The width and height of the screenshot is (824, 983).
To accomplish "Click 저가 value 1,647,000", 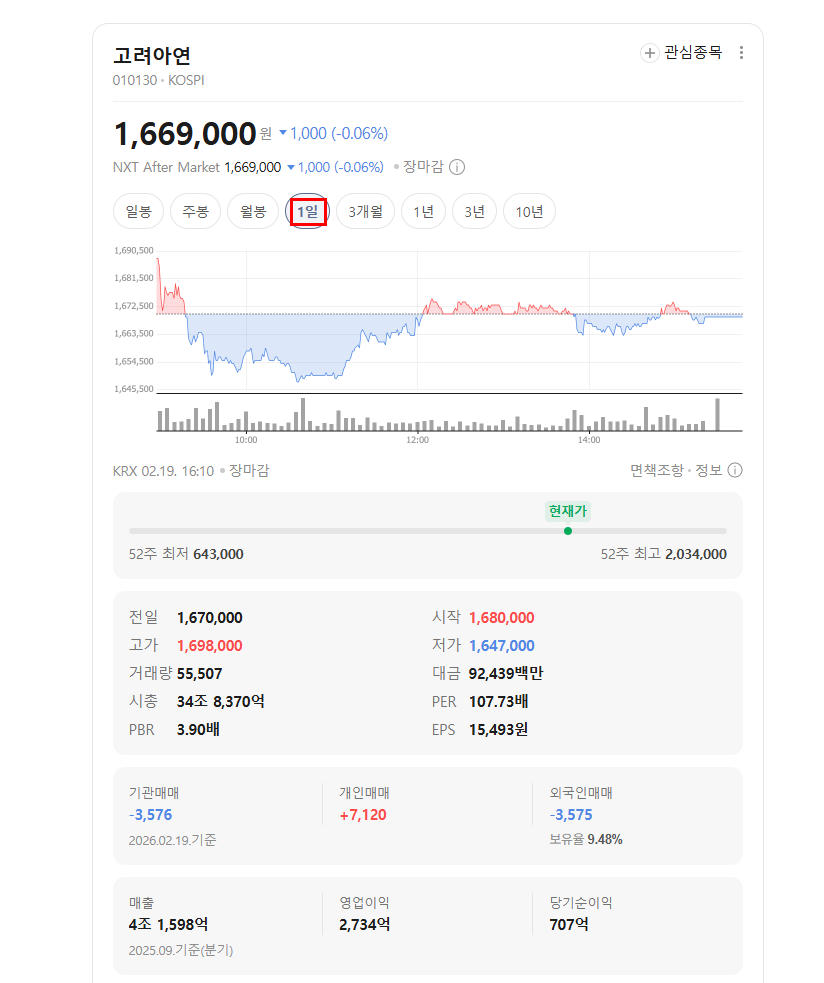I will tap(502, 646).
